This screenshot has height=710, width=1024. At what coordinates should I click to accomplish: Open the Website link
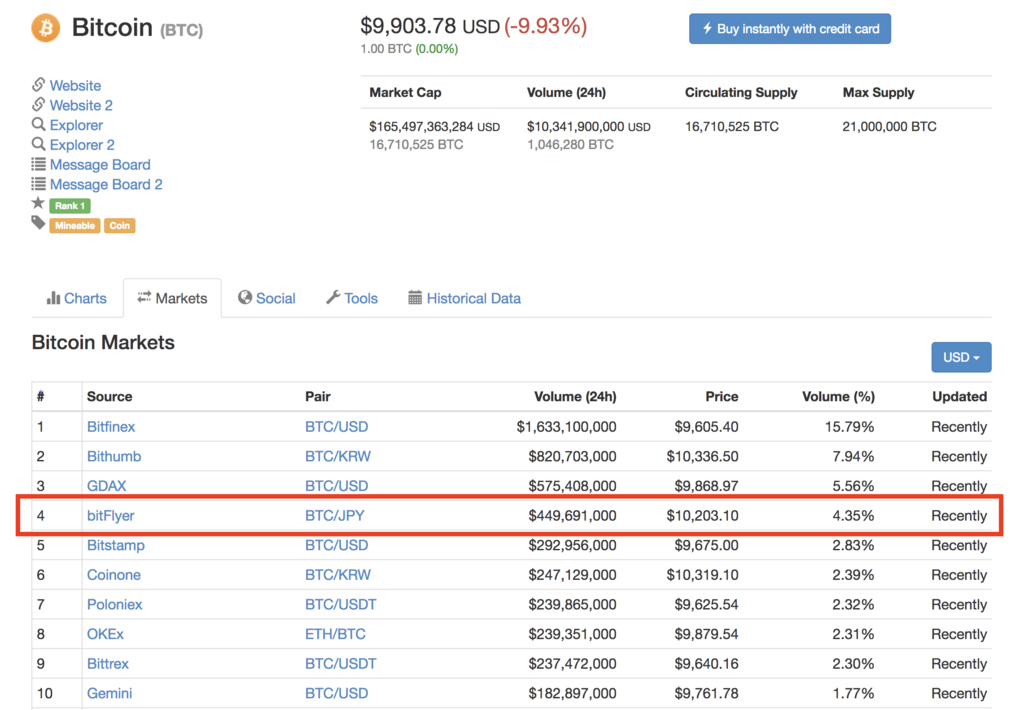tap(75, 86)
